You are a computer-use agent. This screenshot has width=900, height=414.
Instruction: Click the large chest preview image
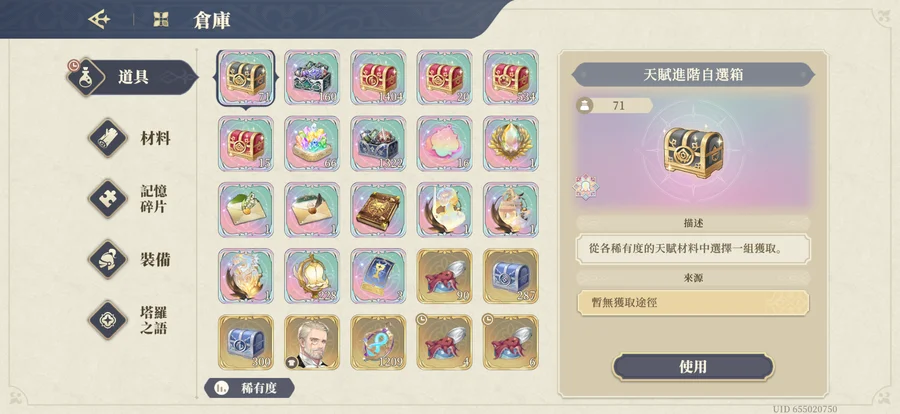click(x=693, y=152)
